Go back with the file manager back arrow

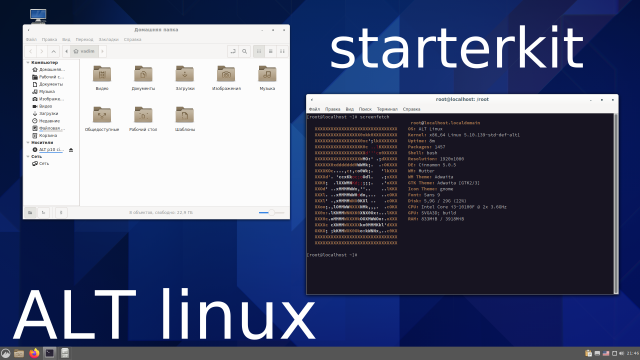pyautogui.click(x=31, y=51)
